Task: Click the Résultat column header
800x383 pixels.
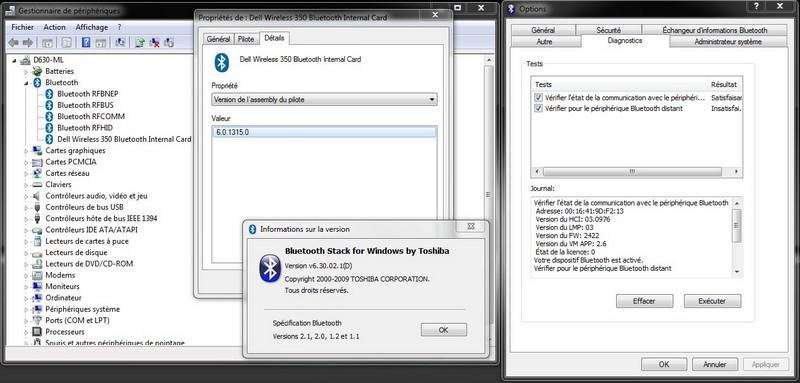Action: (725, 84)
